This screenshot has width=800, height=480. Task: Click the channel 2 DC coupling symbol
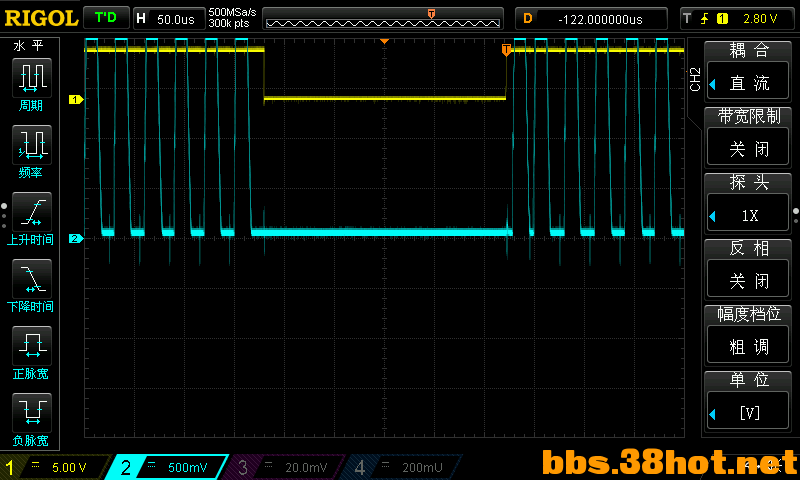point(152,465)
